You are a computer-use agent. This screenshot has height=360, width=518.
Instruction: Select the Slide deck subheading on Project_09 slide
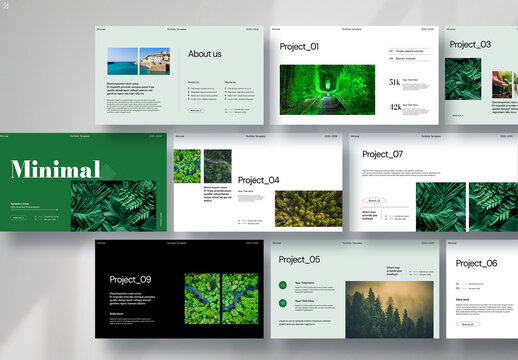(116, 314)
